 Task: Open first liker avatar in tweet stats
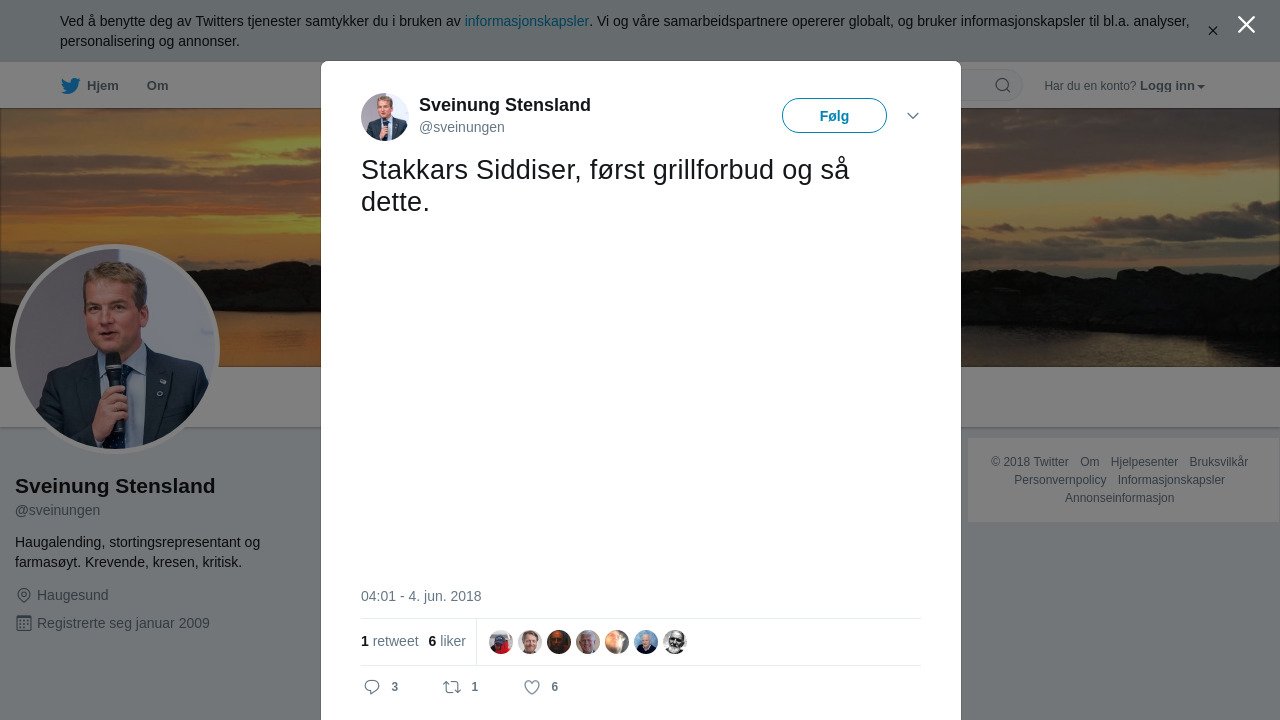pyautogui.click(x=501, y=642)
